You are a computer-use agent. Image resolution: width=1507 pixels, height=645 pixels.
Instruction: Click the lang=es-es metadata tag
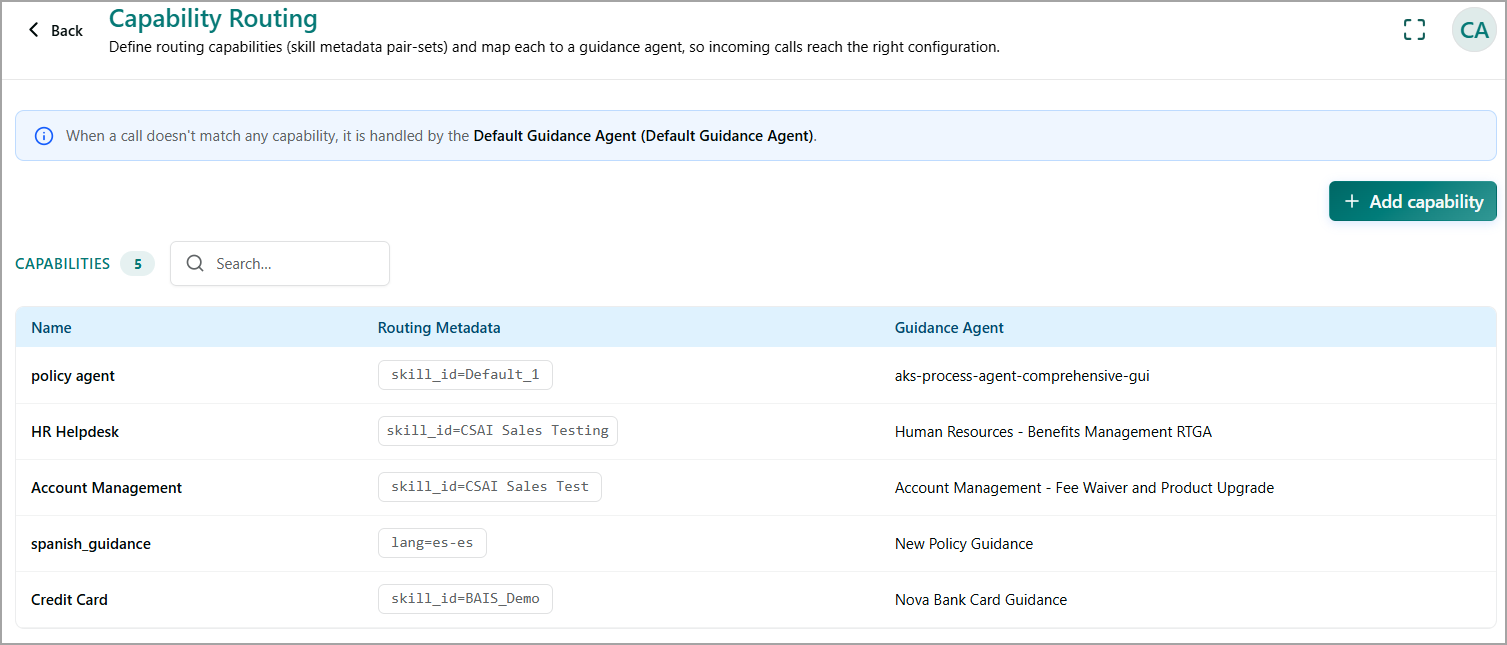pos(432,543)
